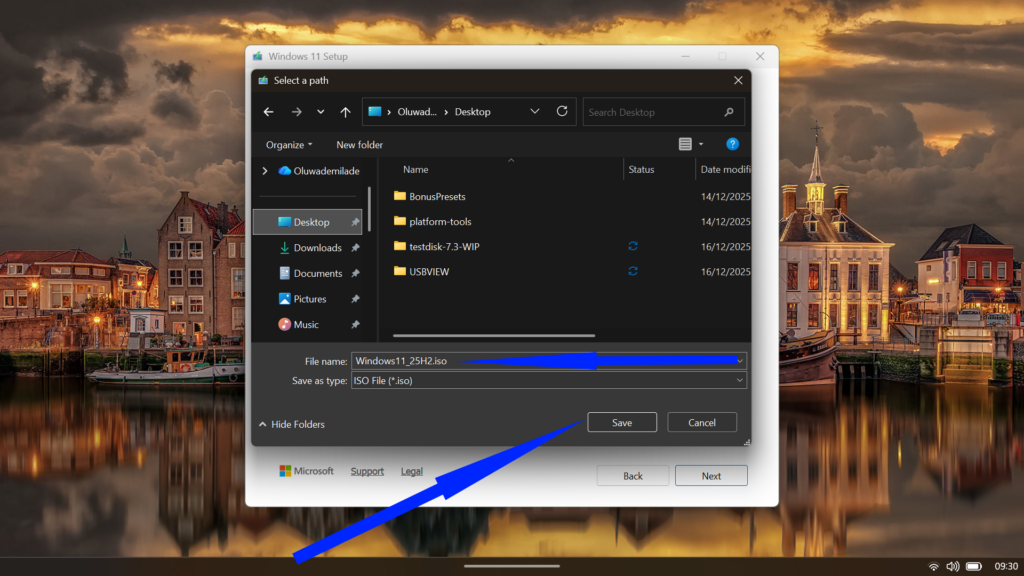Click the view layout icon

pyautogui.click(x=685, y=144)
